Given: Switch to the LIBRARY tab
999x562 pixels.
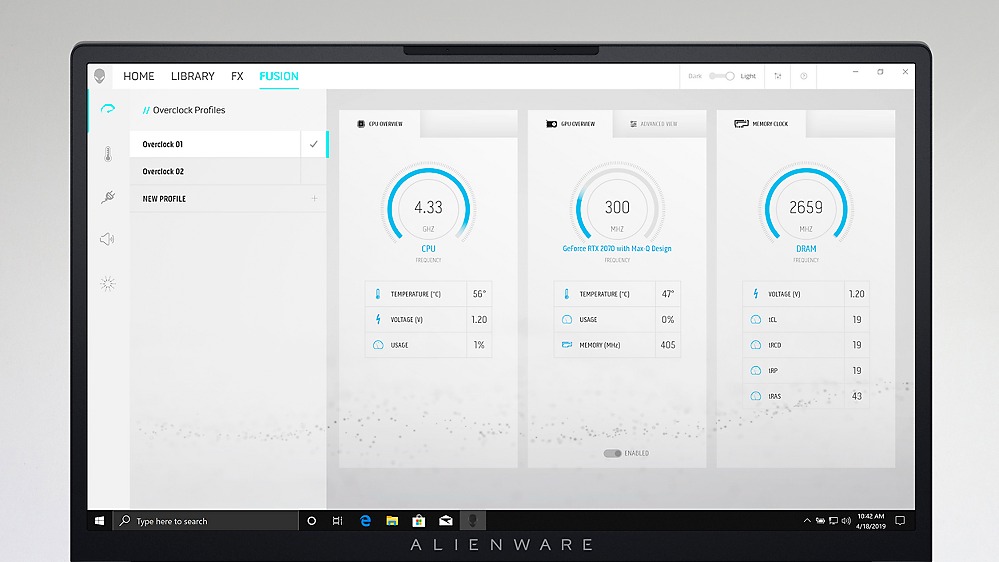Looking at the screenshot, I should (x=192, y=76).
